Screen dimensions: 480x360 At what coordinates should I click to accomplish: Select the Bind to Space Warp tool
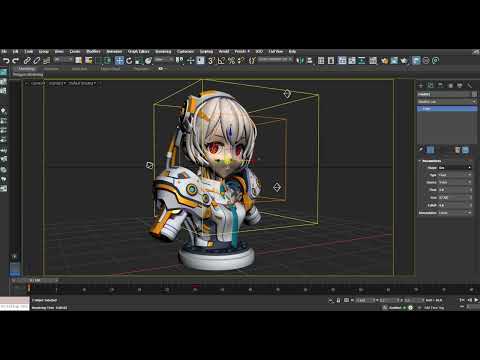click(x=46, y=60)
